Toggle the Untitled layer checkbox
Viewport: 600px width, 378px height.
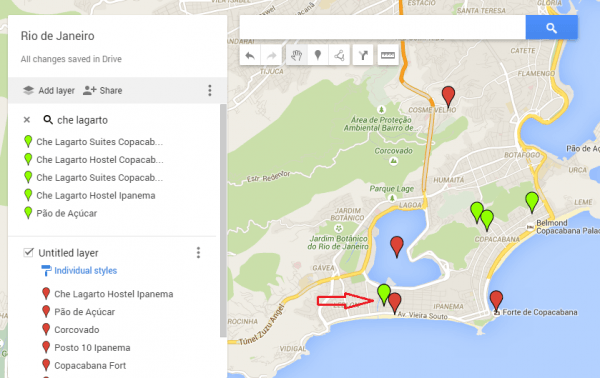pyautogui.click(x=28, y=252)
